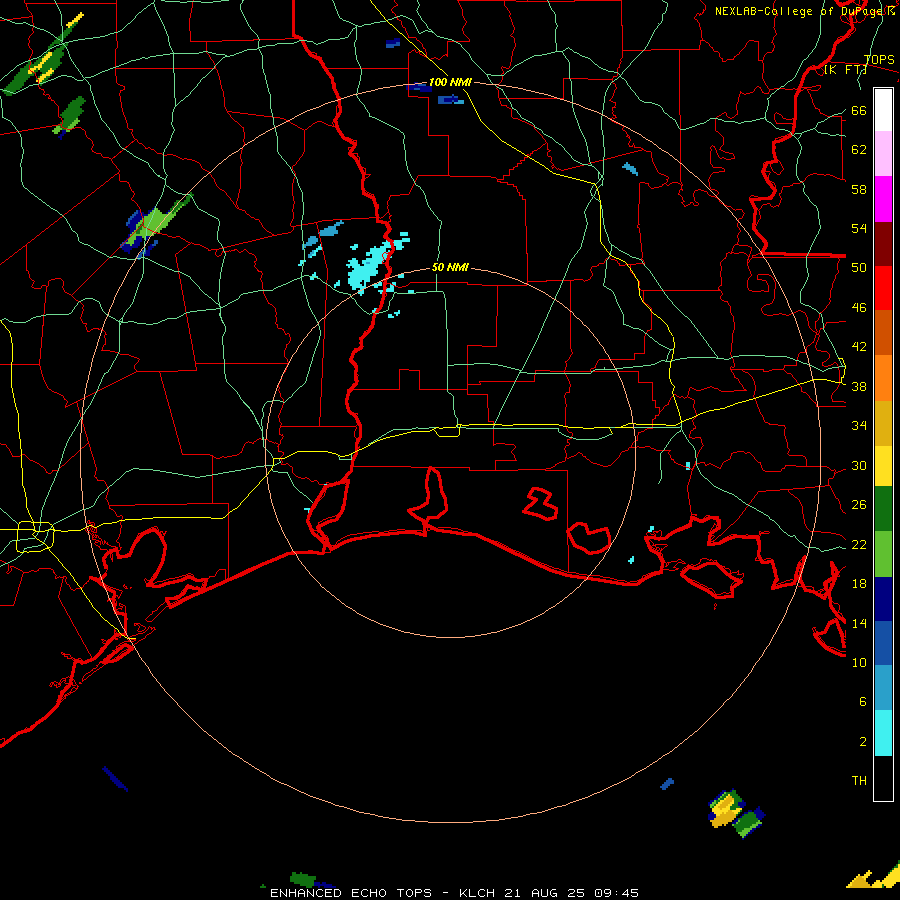Select the bright red legend swatch
Viewport: 900px width, 900px height.
[x=883, y=288]
